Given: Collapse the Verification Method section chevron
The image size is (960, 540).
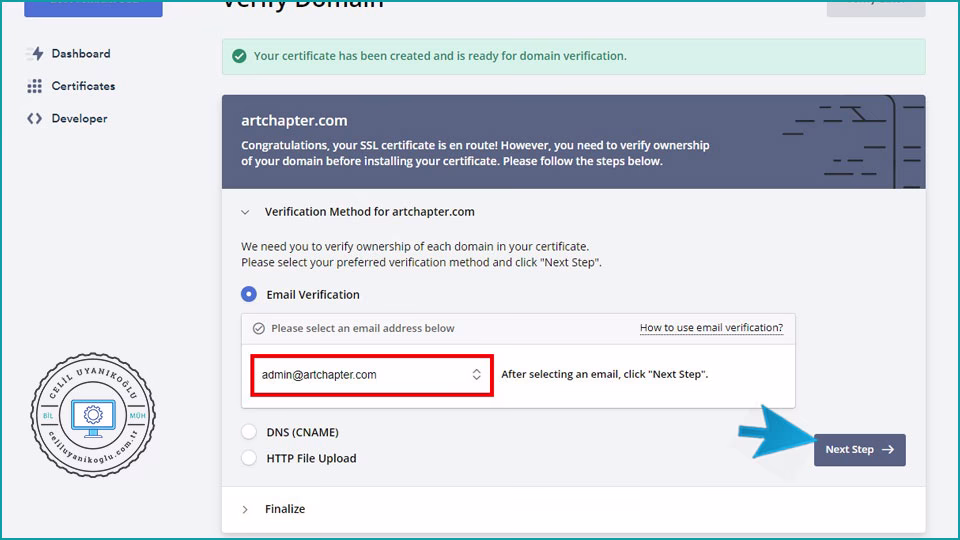Looking at the screenshot, I should (246, 212).
